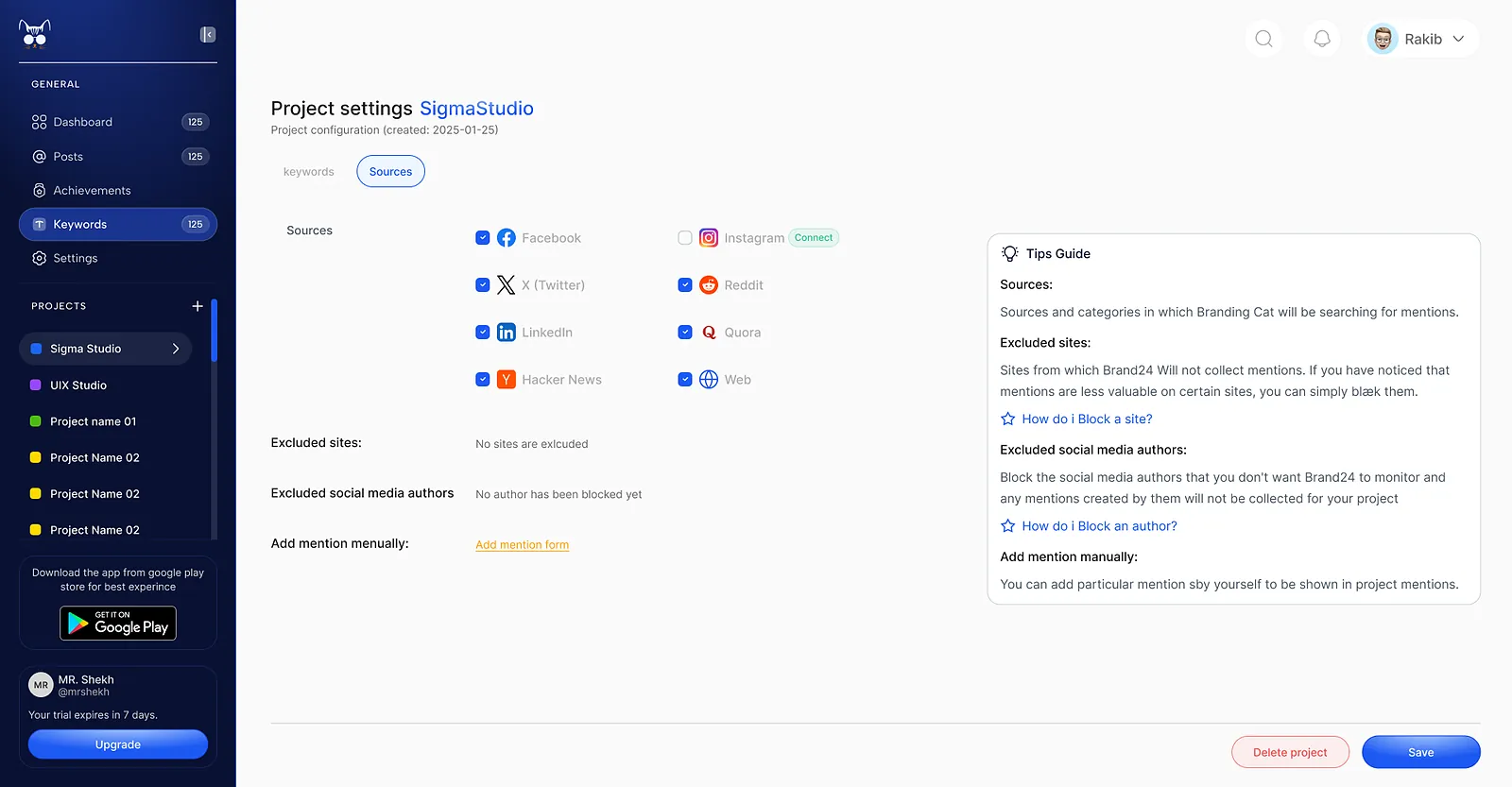
Task: Click the Delete project button
Action: coord(1290,752)
